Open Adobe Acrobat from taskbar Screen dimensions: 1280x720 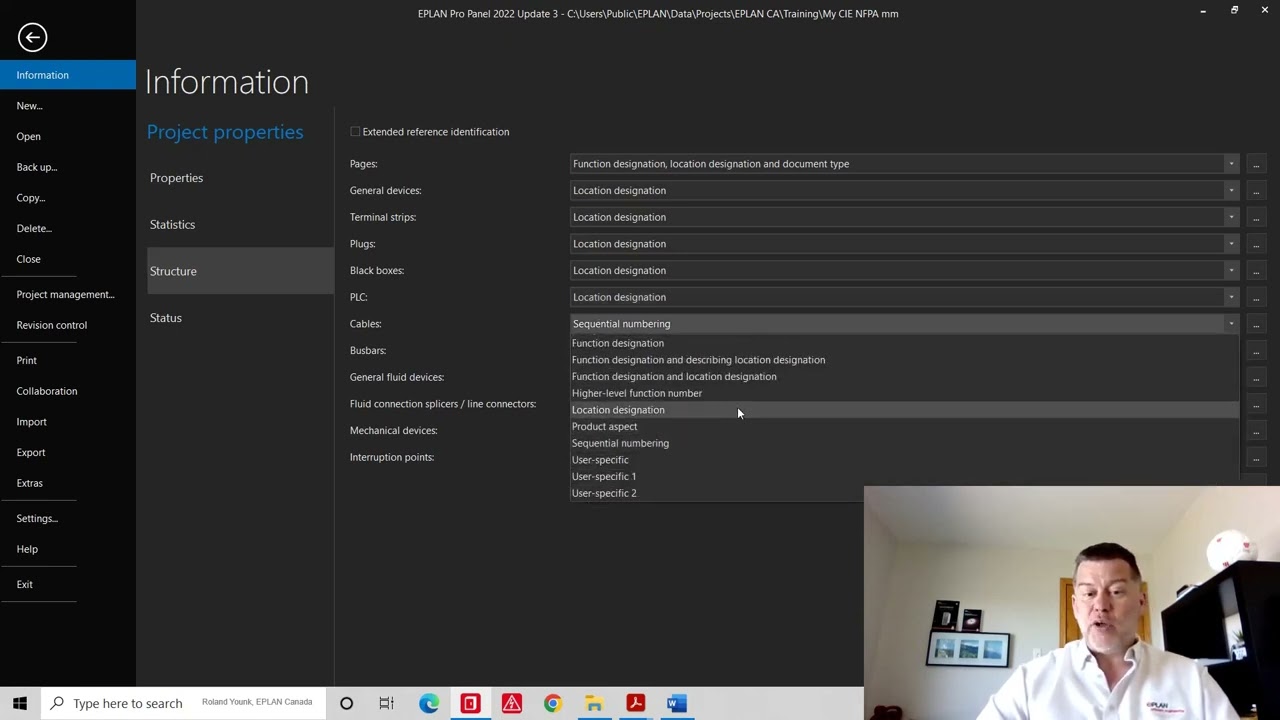tap(635, 703)
